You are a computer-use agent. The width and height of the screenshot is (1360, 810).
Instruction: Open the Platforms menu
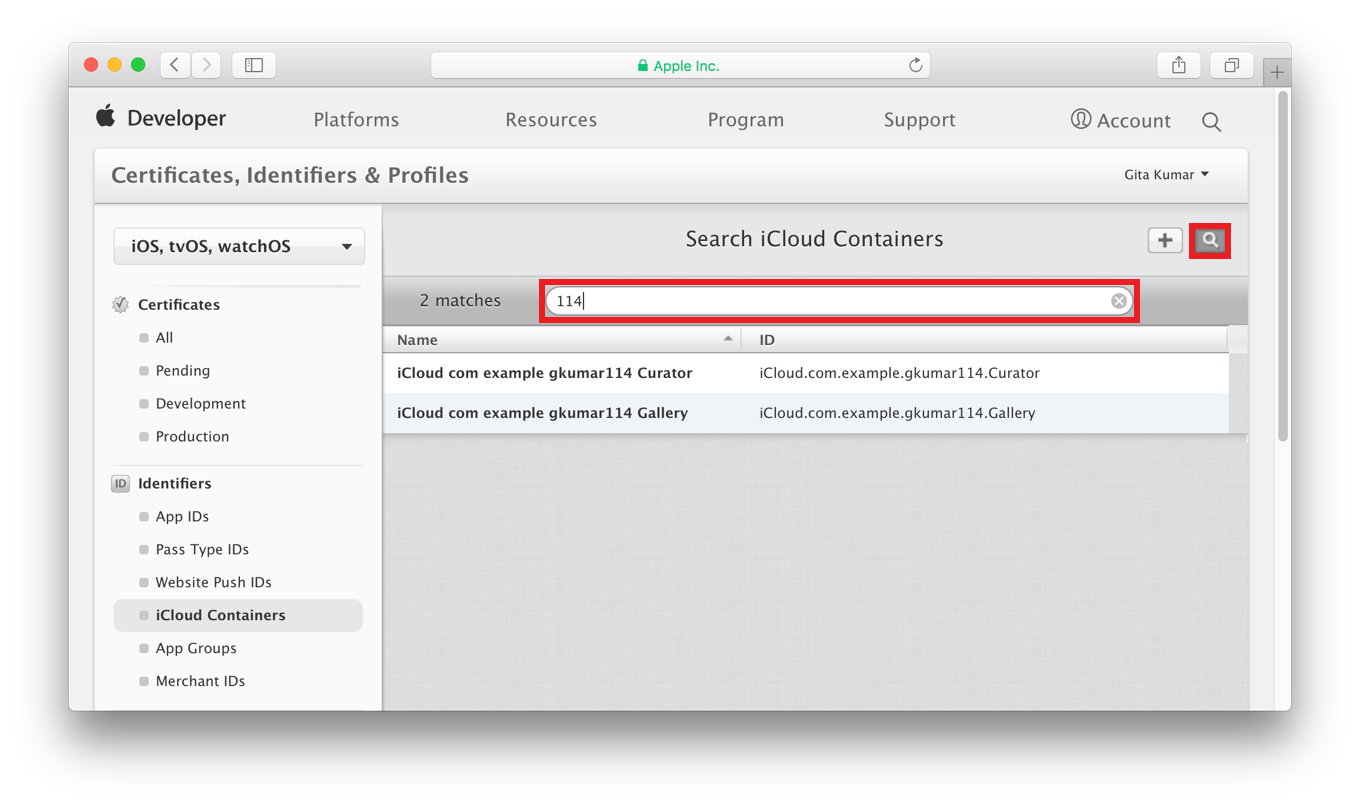[356, 120]
